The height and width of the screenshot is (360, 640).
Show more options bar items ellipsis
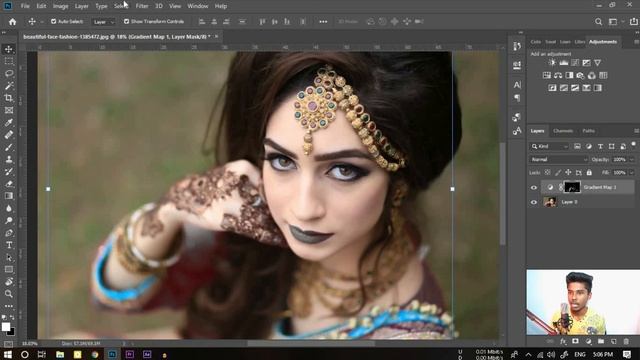[323, 22]
